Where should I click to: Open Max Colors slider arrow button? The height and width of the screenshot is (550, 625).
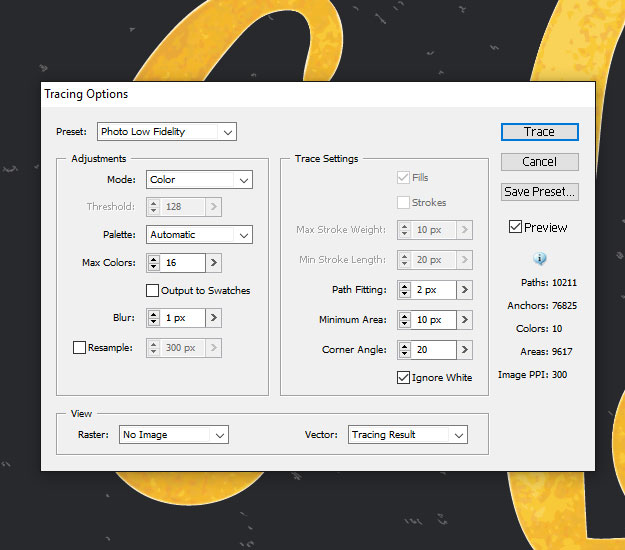click(x=214, y=263)
